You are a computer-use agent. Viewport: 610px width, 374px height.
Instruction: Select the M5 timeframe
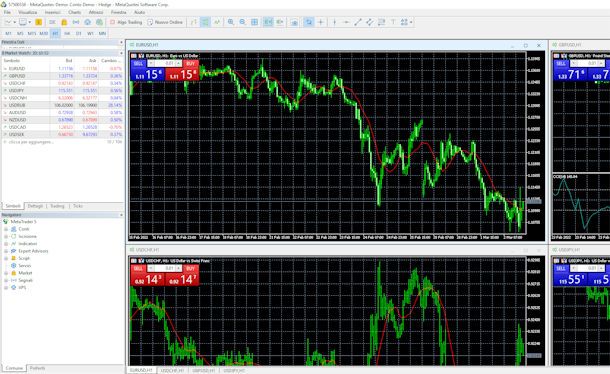[20, 33]
